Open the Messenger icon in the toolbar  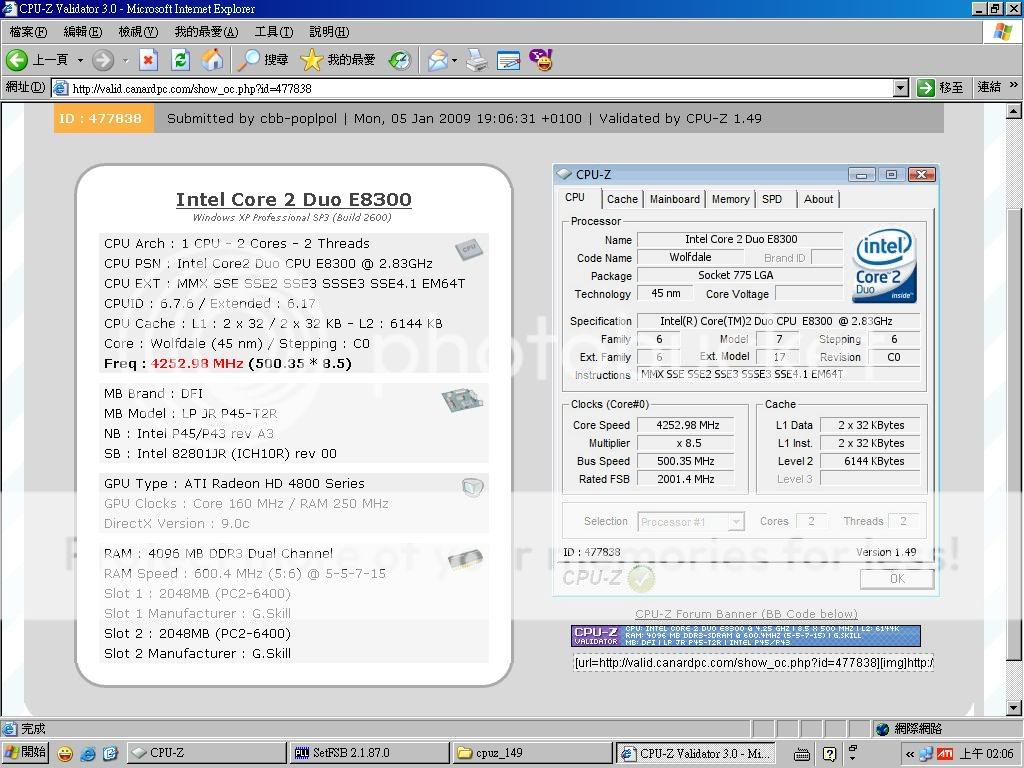tap(541, 60)
